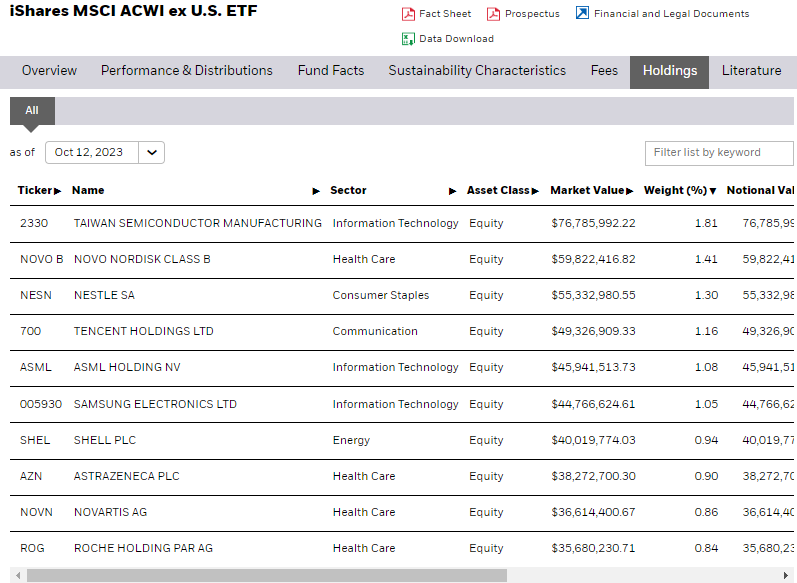
Task: Click market value $76,785,992.22
Action: coord(593,223)
